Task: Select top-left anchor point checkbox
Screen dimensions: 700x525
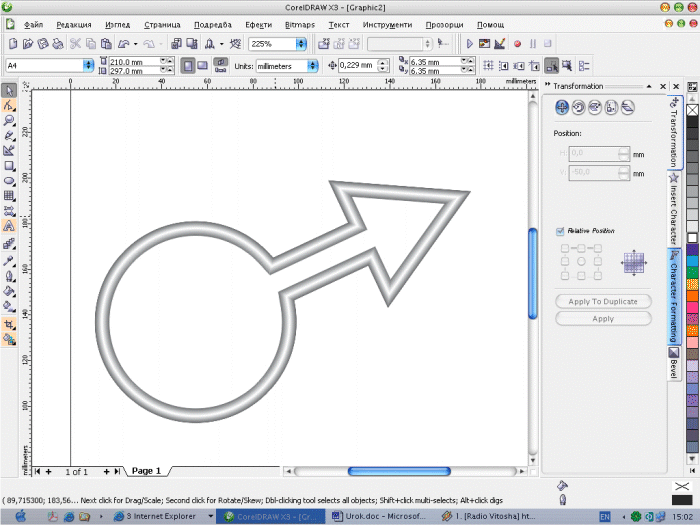Action: click(565, 248)
